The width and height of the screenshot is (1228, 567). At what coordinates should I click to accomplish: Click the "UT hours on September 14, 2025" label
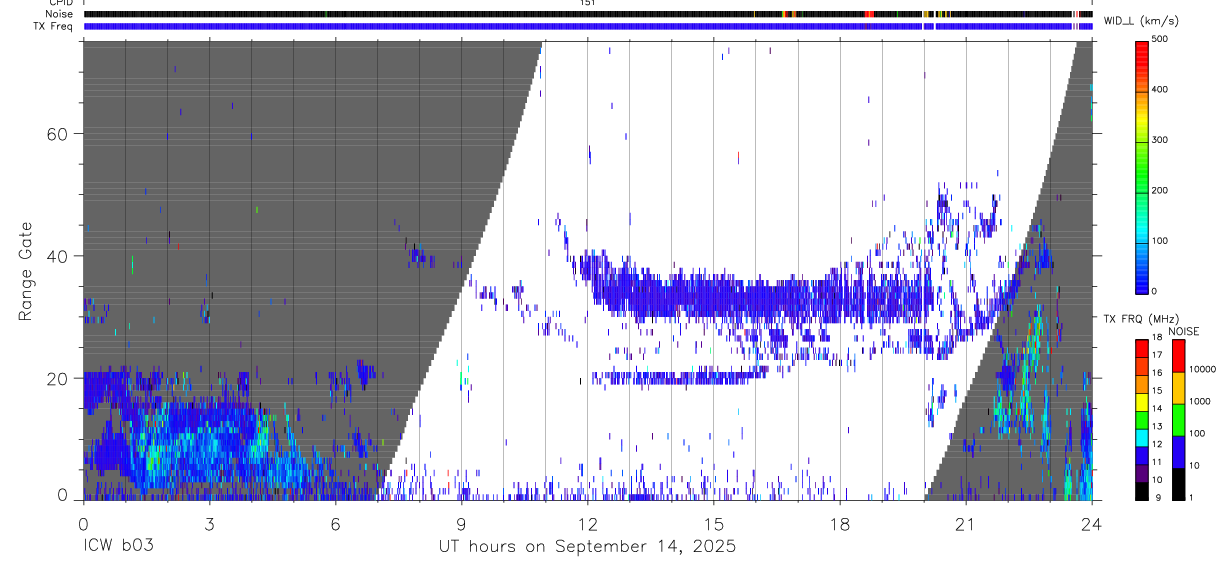[587, 547]
